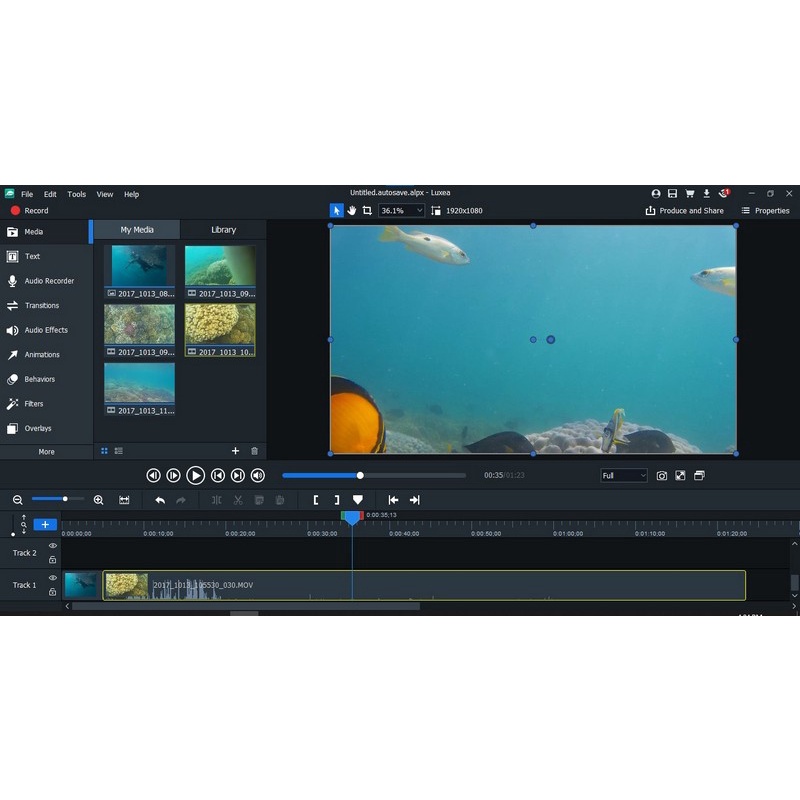
Task: Set the mark-in bracket point
Action: click(x=316, y=500)
